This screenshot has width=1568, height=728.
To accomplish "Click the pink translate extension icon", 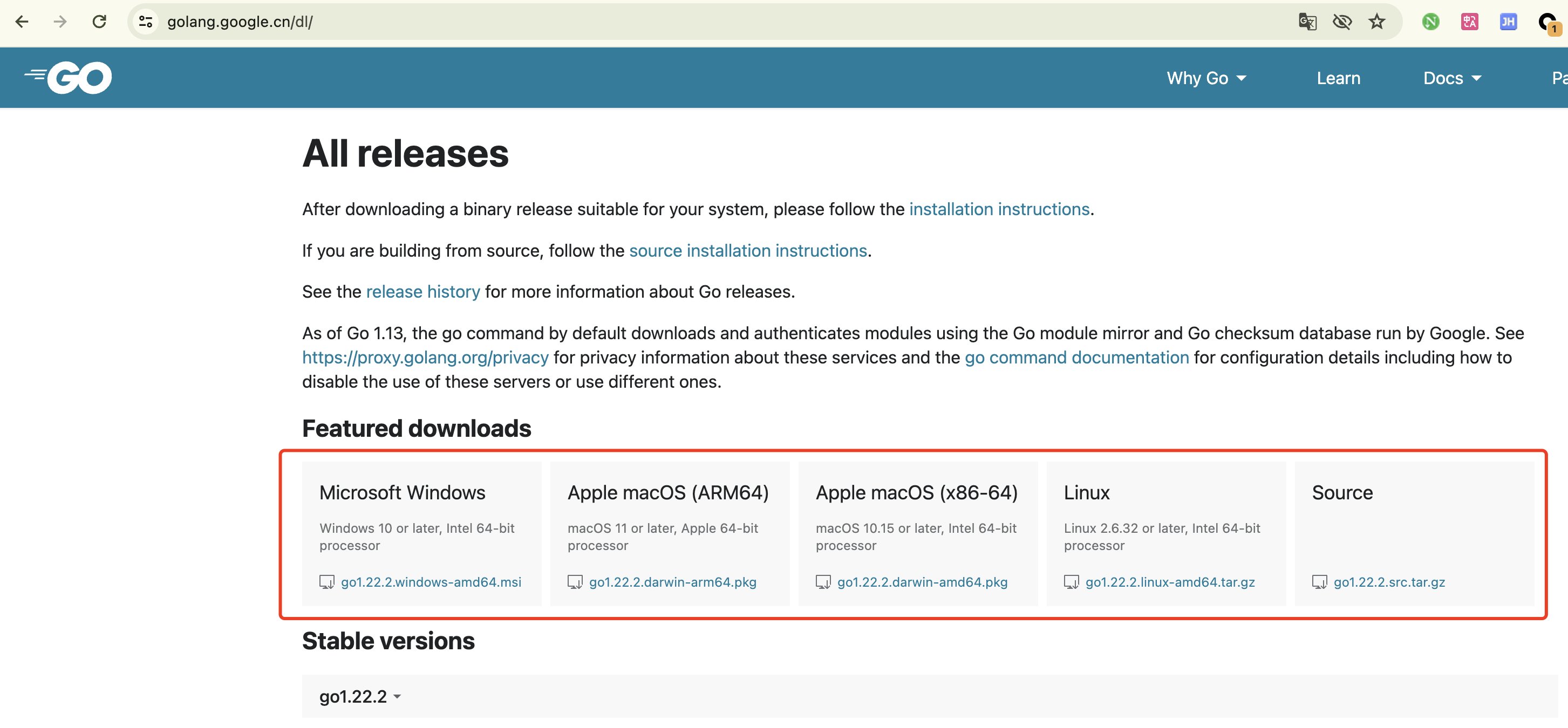I will coord(1469,22).
